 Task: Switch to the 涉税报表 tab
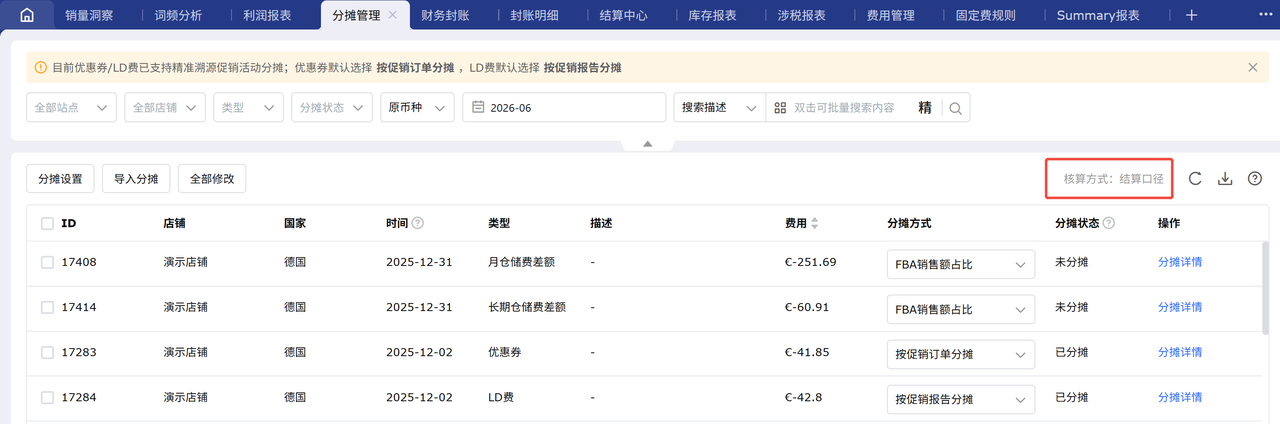point(801,15)
